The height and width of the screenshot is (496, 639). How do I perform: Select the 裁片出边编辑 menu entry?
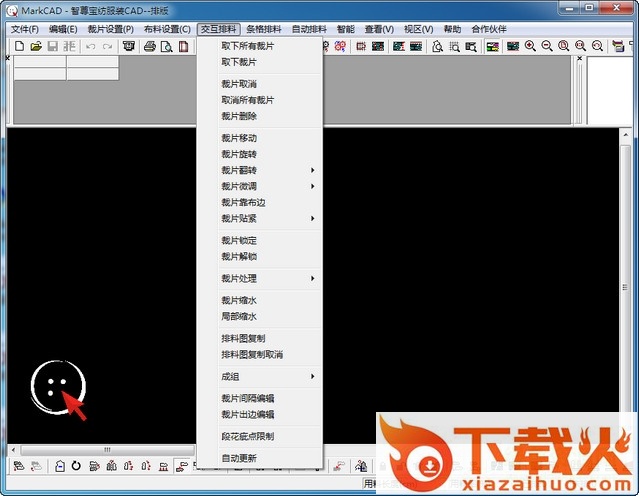click(x=260, y=414)
